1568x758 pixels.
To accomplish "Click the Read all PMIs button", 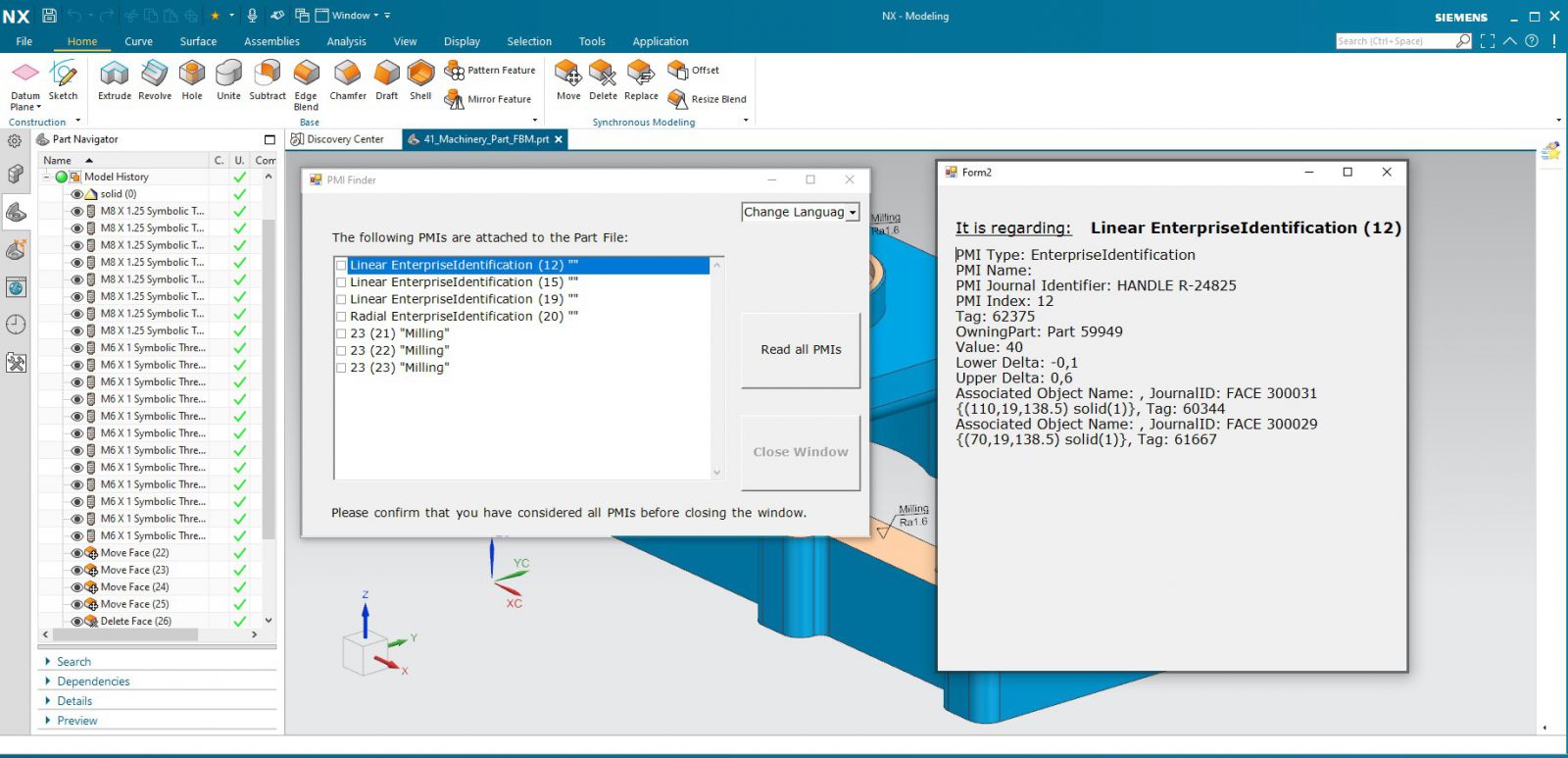I will [801, 350].
